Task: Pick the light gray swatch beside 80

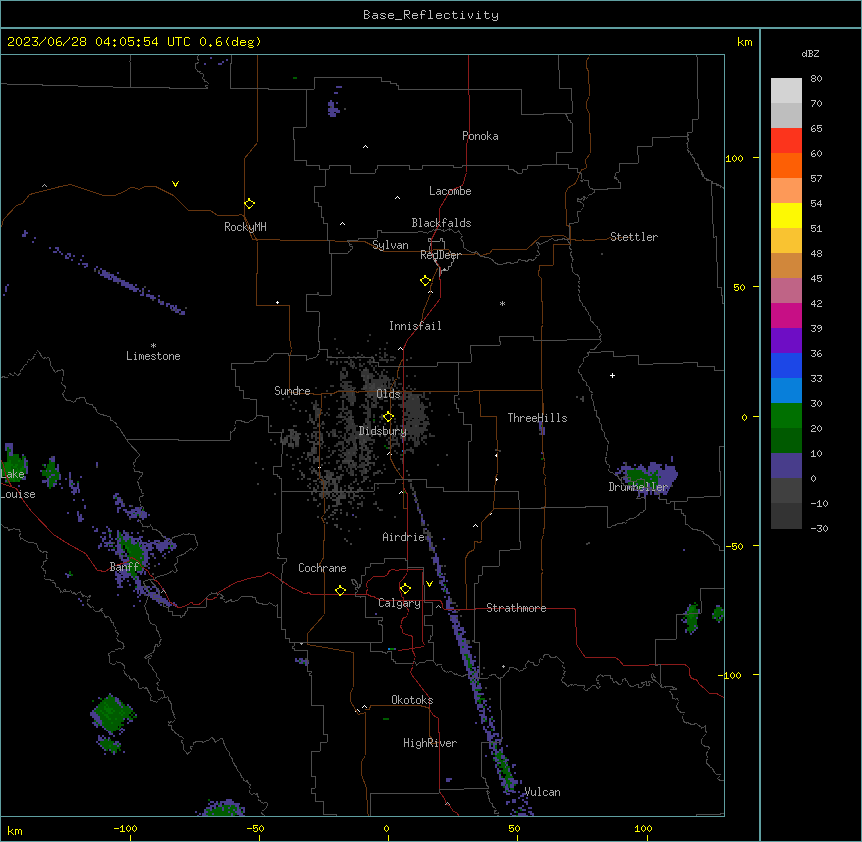Action: coord(786,91)
